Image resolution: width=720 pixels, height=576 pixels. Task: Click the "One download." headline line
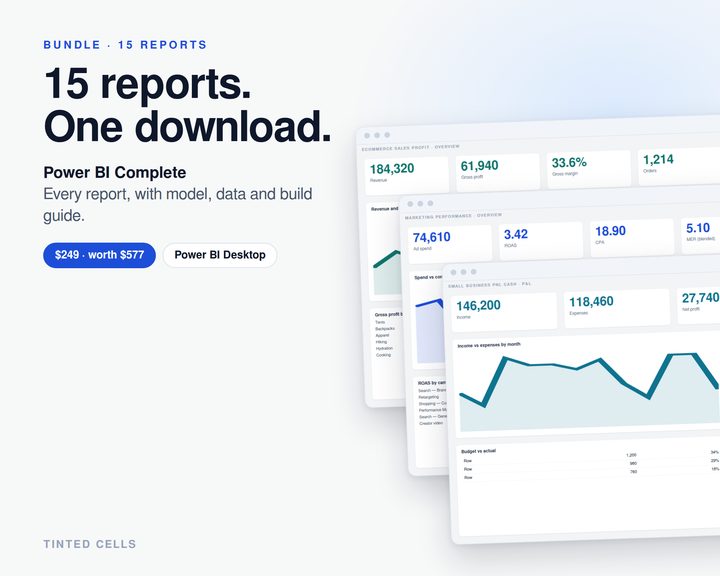click(x=187, y=126)
